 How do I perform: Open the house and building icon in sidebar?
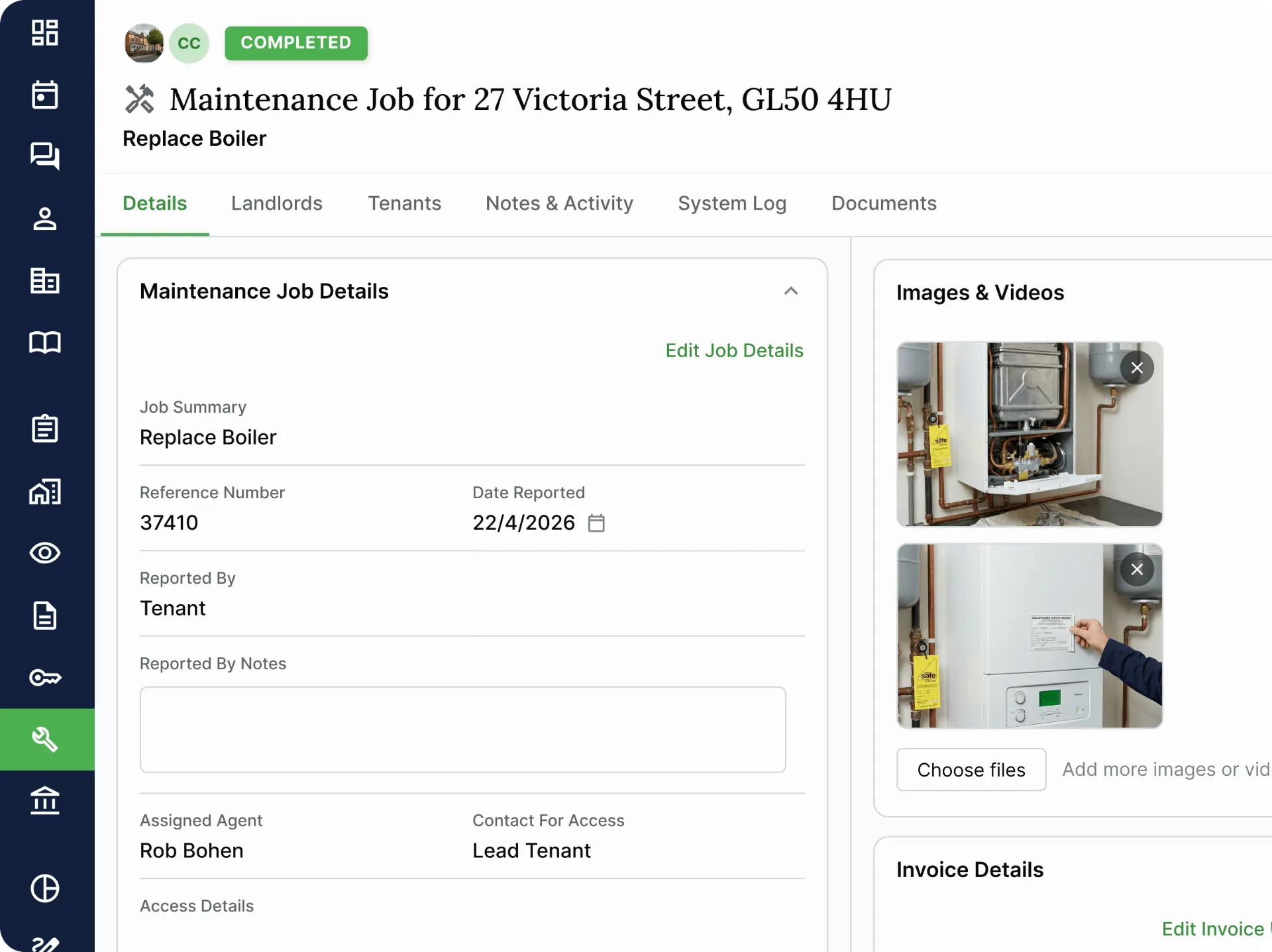pos(45,492)
